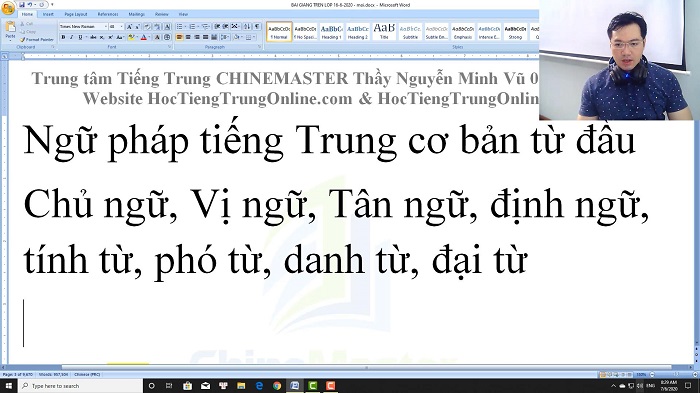Click the 'Type here to search' taskbar box
700x393 pixels.
point(80,386)
